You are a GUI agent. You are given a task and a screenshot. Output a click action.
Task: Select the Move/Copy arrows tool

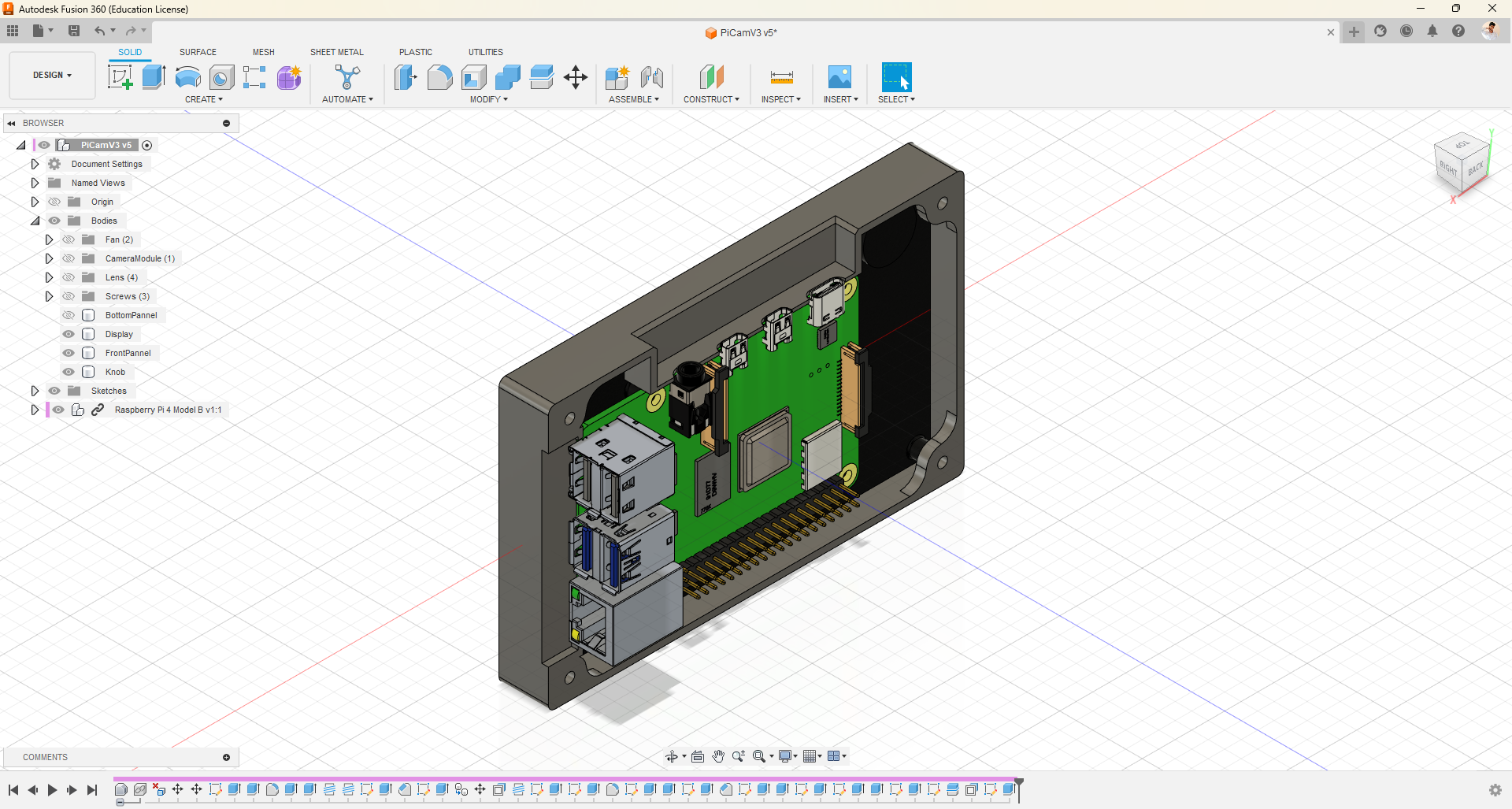click(576, 77)
